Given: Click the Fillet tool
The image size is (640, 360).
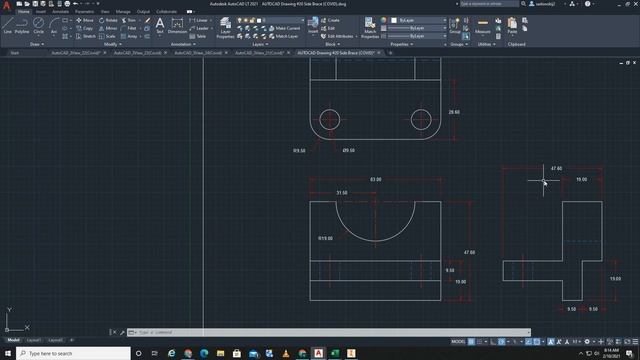Looking at the screenshot, I should point(129,28).
